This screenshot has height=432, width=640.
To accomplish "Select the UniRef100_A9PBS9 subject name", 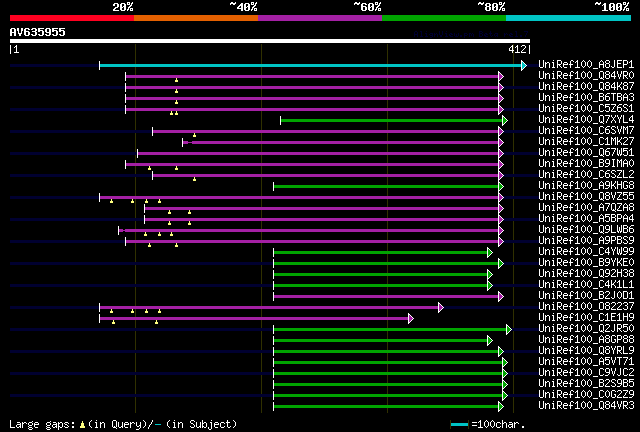I will (586, 241).
